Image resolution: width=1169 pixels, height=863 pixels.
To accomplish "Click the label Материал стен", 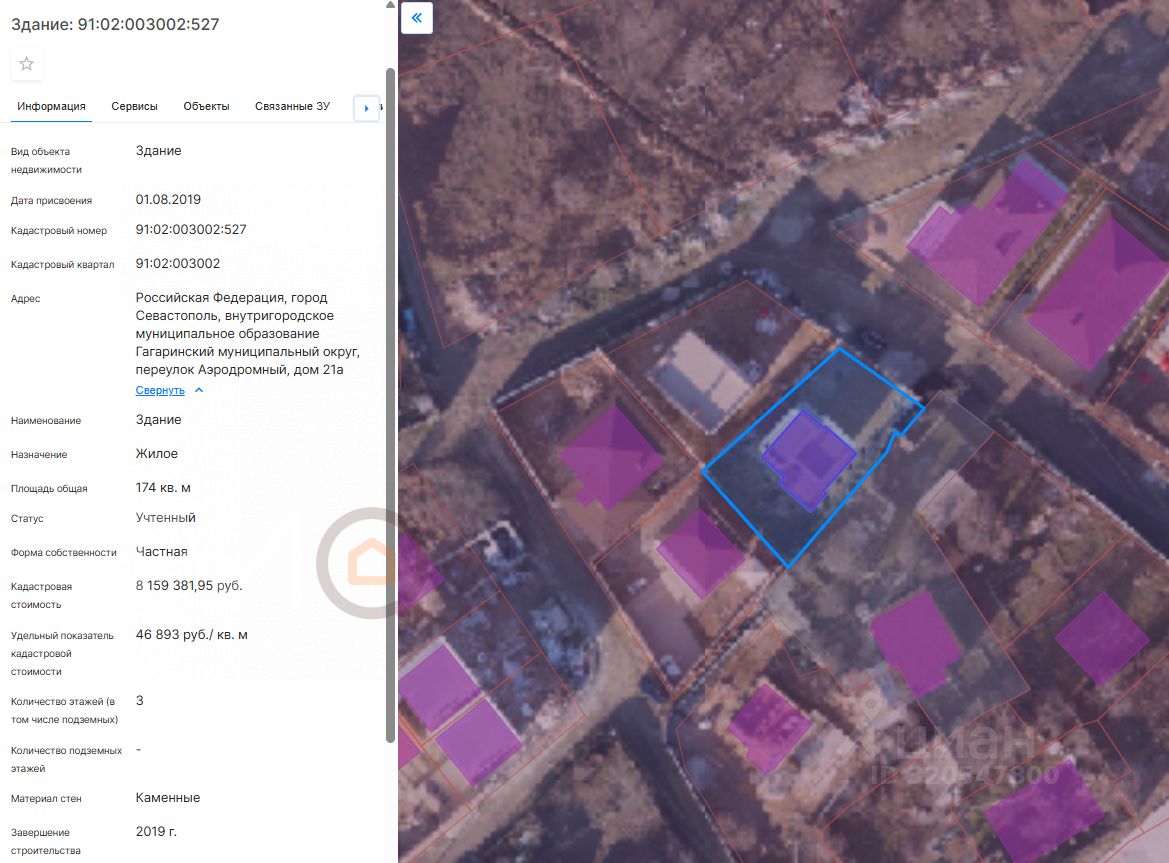I will 46,799.
